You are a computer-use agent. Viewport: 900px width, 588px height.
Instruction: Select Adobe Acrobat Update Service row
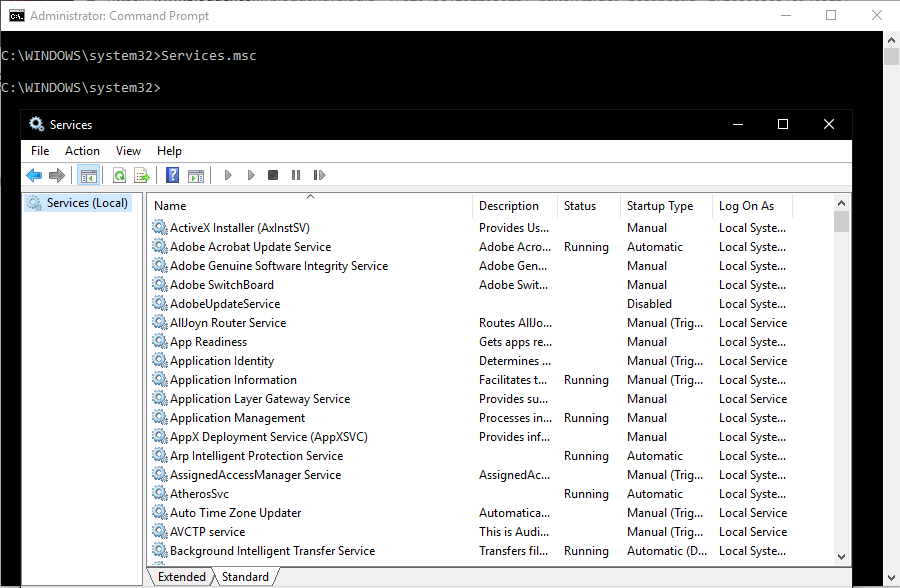click(471, 246)
